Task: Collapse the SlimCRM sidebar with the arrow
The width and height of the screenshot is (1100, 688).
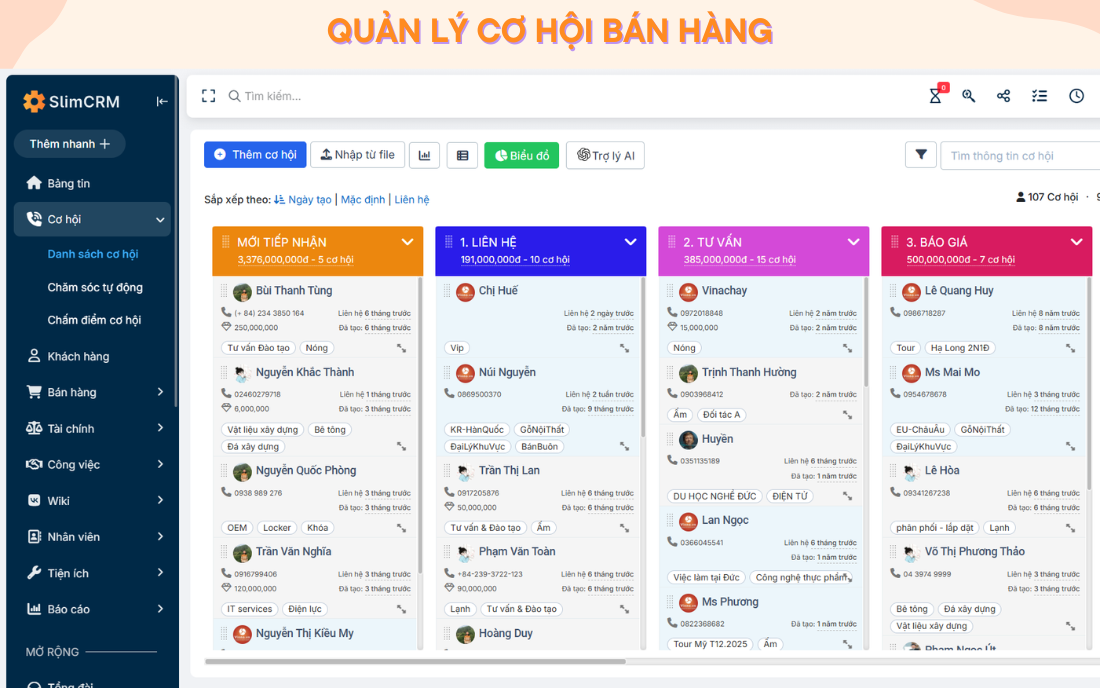Action: click(161, 100)
